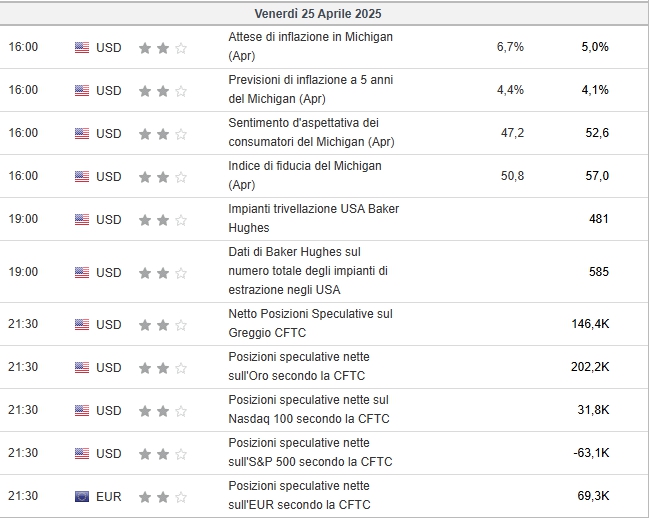The image size is (649, 522).
Task: Click the EU flag icon beside EUR
Action: [82, 496]
